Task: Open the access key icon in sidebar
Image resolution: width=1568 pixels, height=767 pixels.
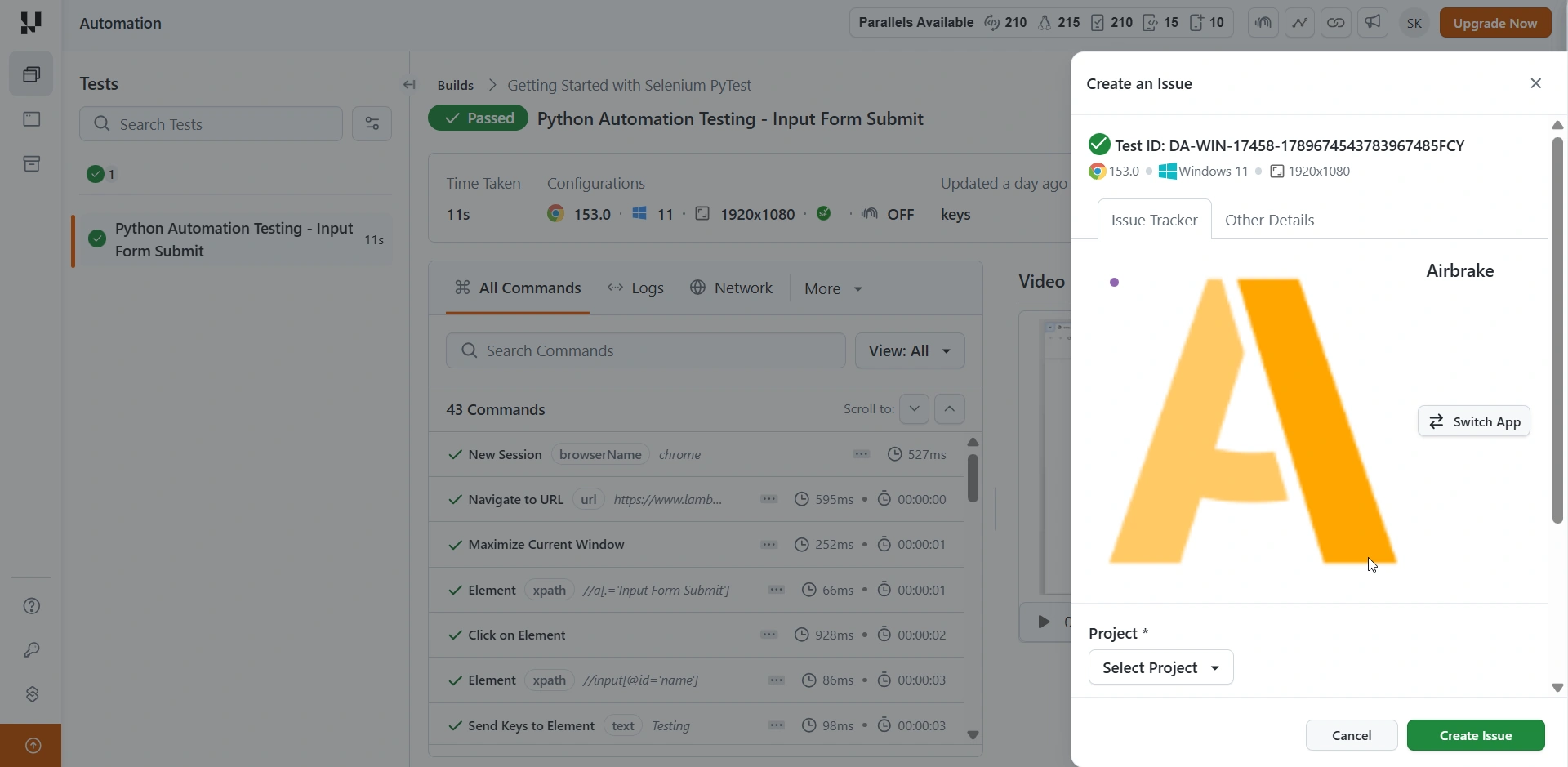Action: pos(32,650)
